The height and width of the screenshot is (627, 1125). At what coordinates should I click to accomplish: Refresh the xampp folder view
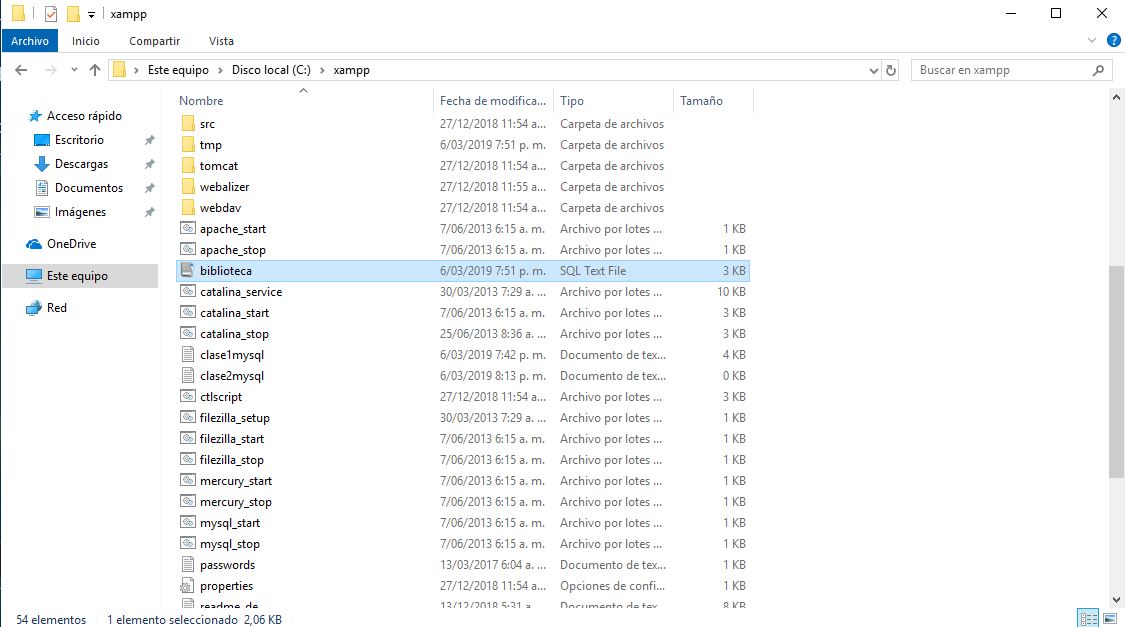892,70
